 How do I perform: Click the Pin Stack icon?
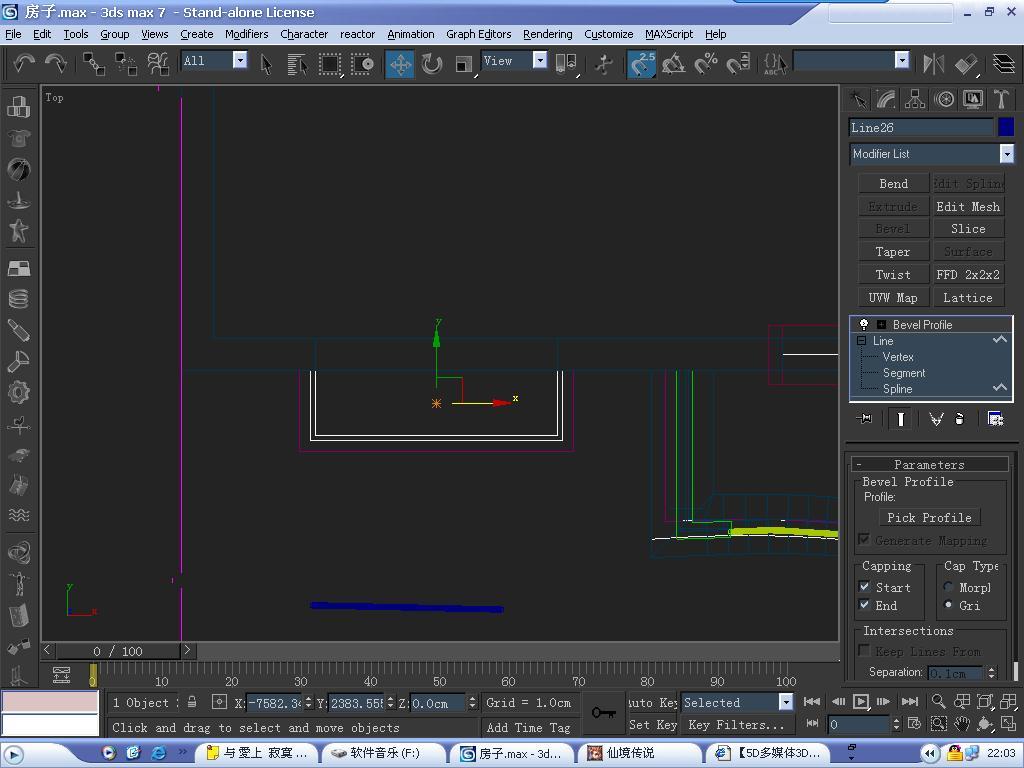tap(864, 419)
